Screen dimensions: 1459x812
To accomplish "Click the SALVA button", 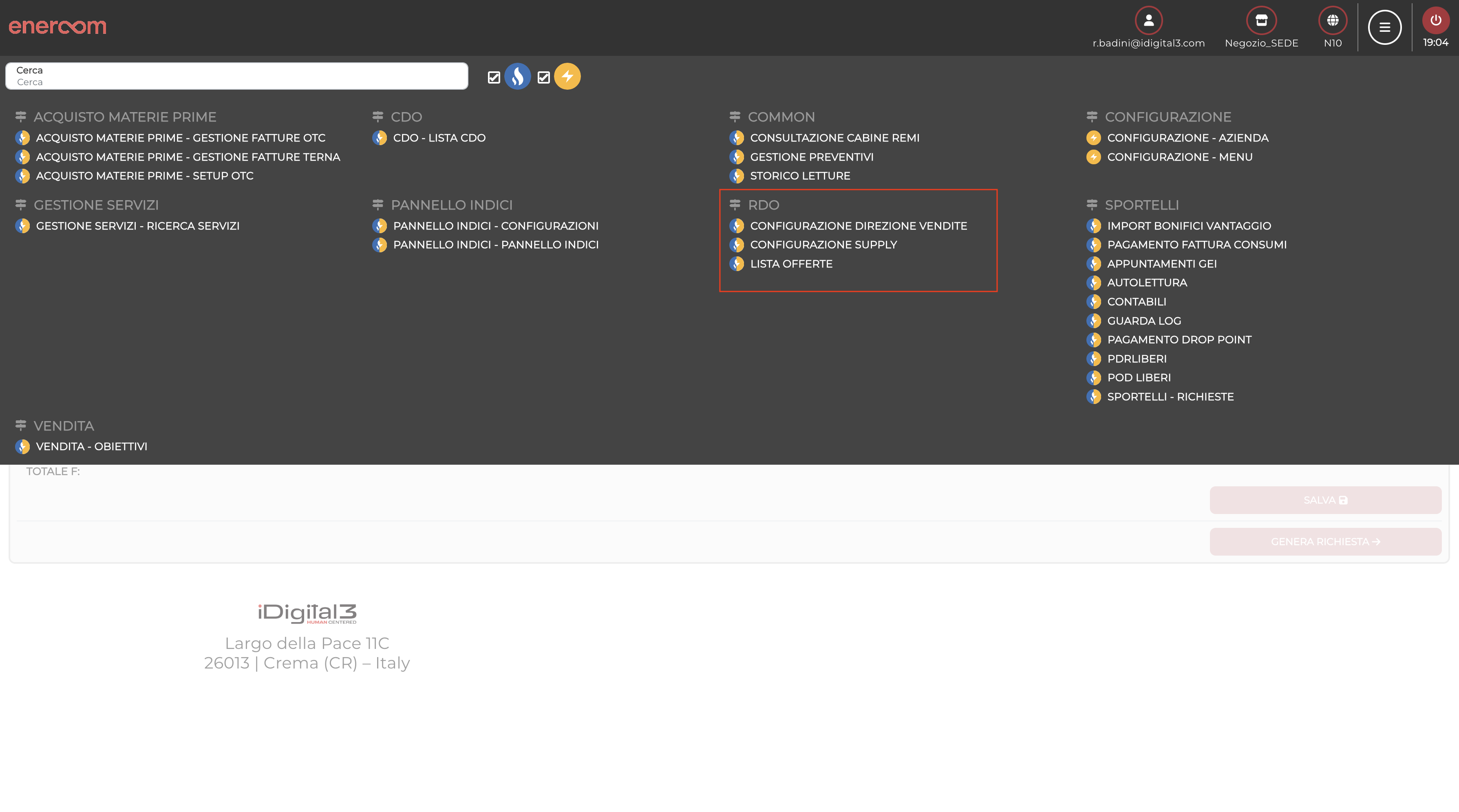I will point(1325,500).
